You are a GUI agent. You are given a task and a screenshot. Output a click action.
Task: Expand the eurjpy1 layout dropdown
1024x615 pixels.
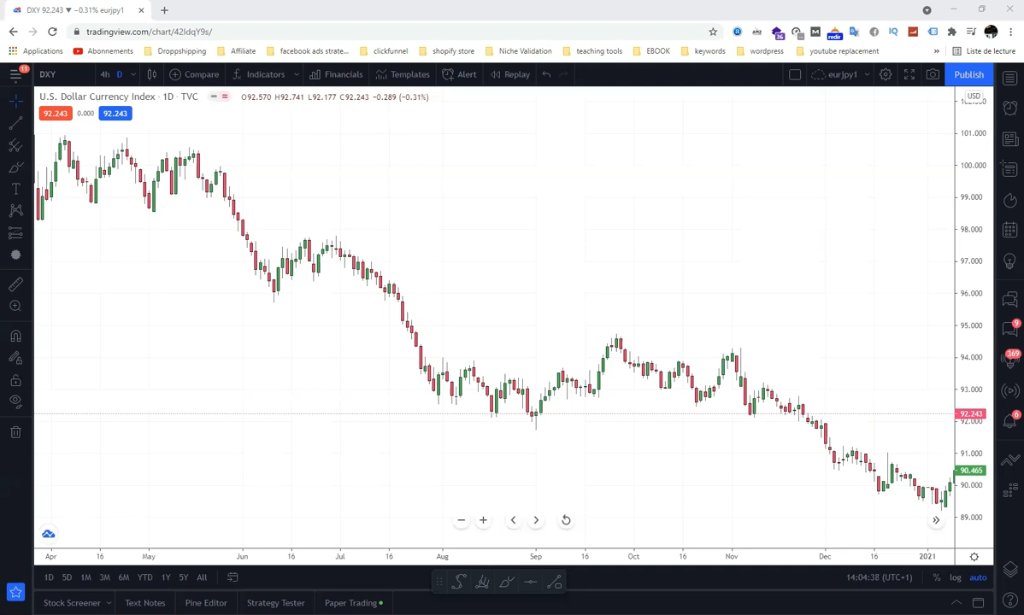coord(867,74)
